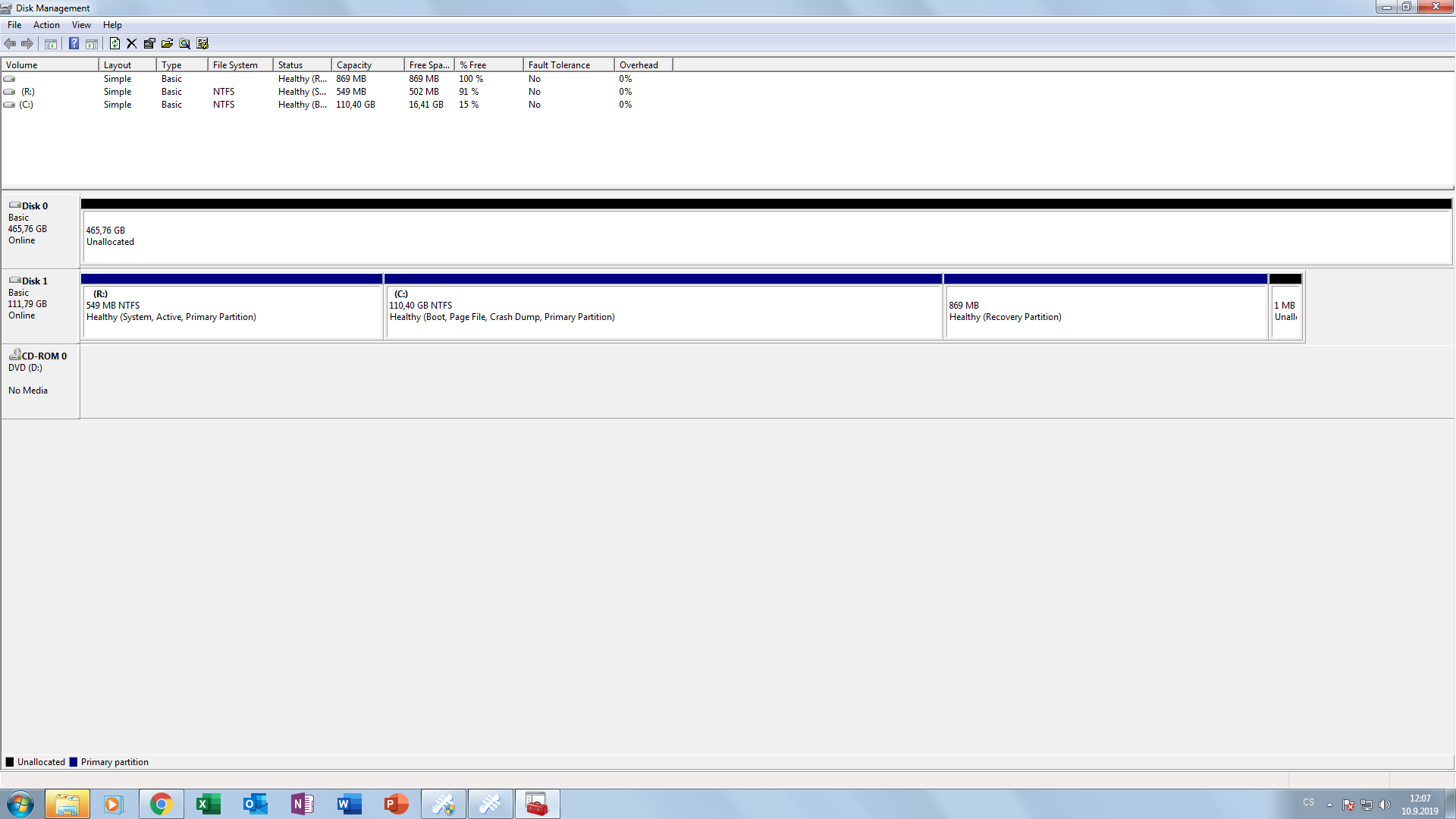Open the Action menu
The width and height of the screenshot is (1456, 819).
point(46,25)
